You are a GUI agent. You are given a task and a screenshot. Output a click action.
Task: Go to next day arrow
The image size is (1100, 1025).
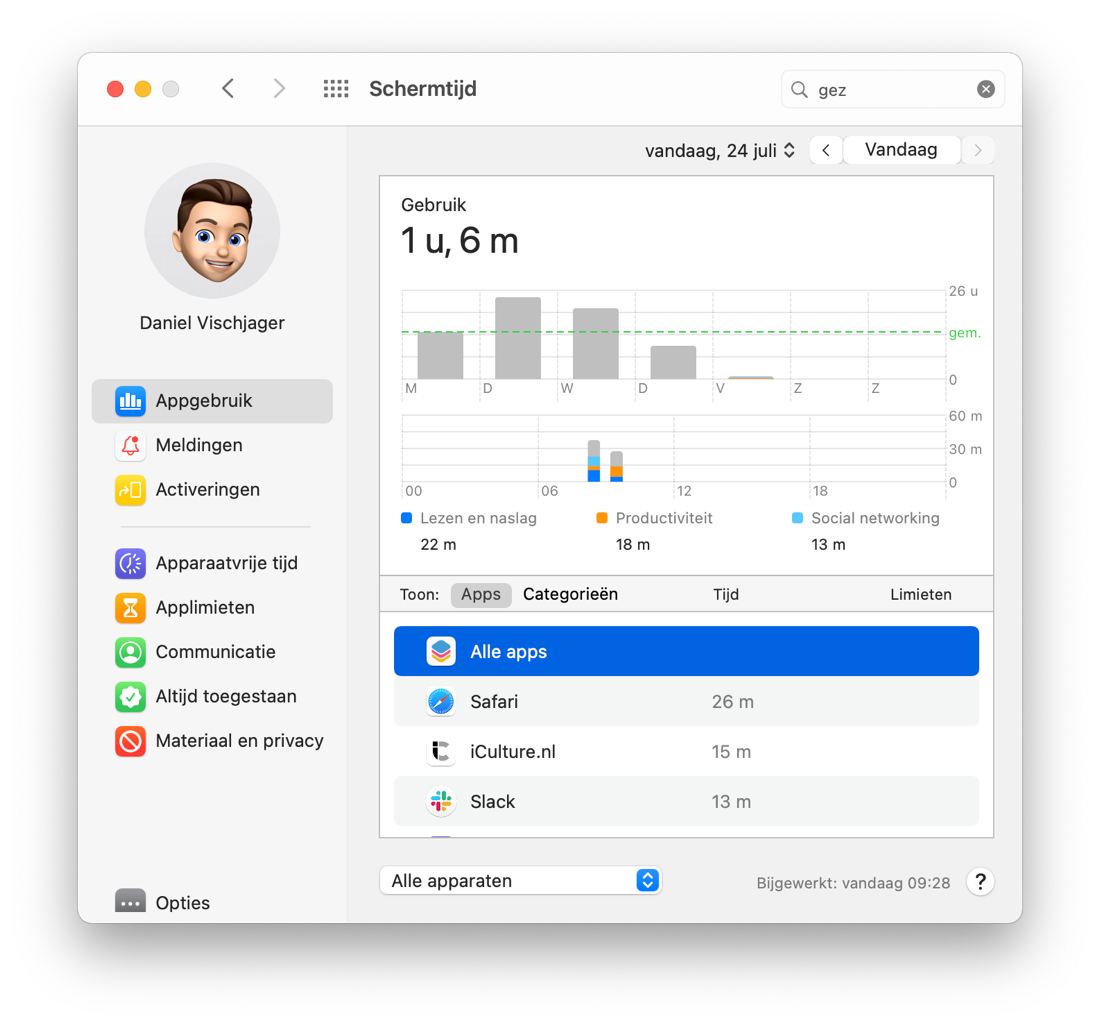tap(978, 150)
